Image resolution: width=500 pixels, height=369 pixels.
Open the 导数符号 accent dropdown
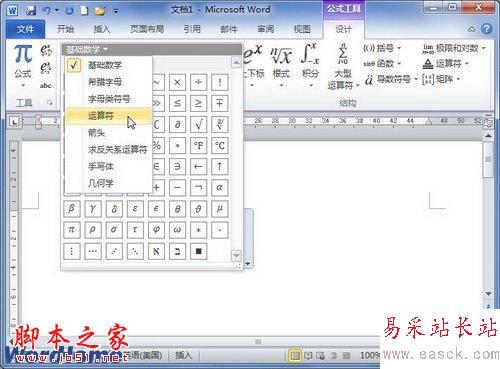[x=391, y=79]
